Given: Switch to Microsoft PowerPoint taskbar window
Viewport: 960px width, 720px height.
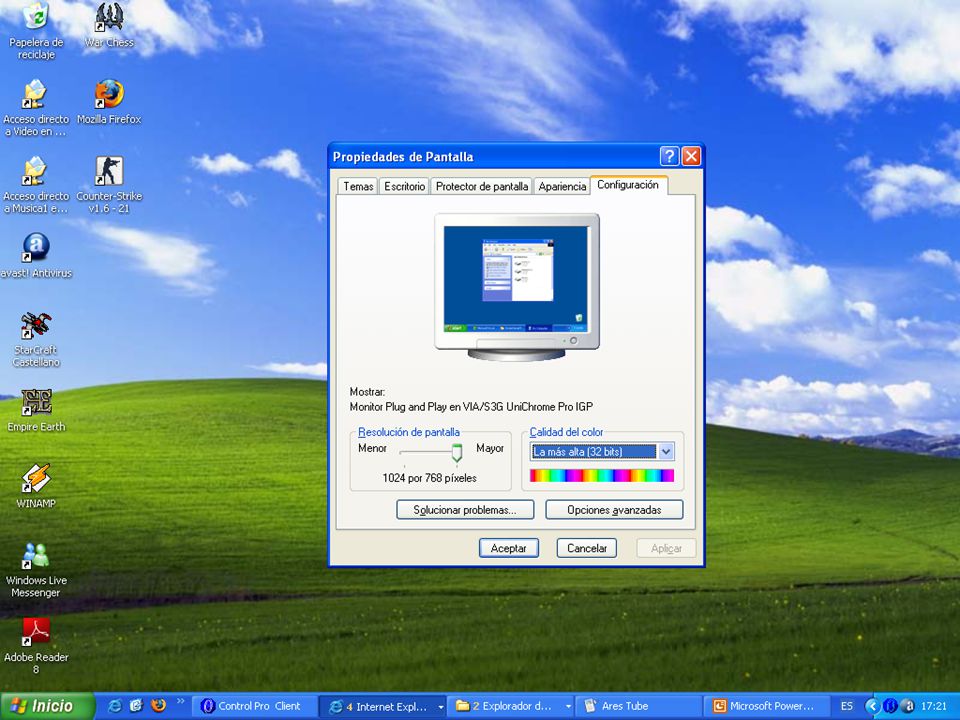Looking at the screenshot, I should [x=766, y=707].
